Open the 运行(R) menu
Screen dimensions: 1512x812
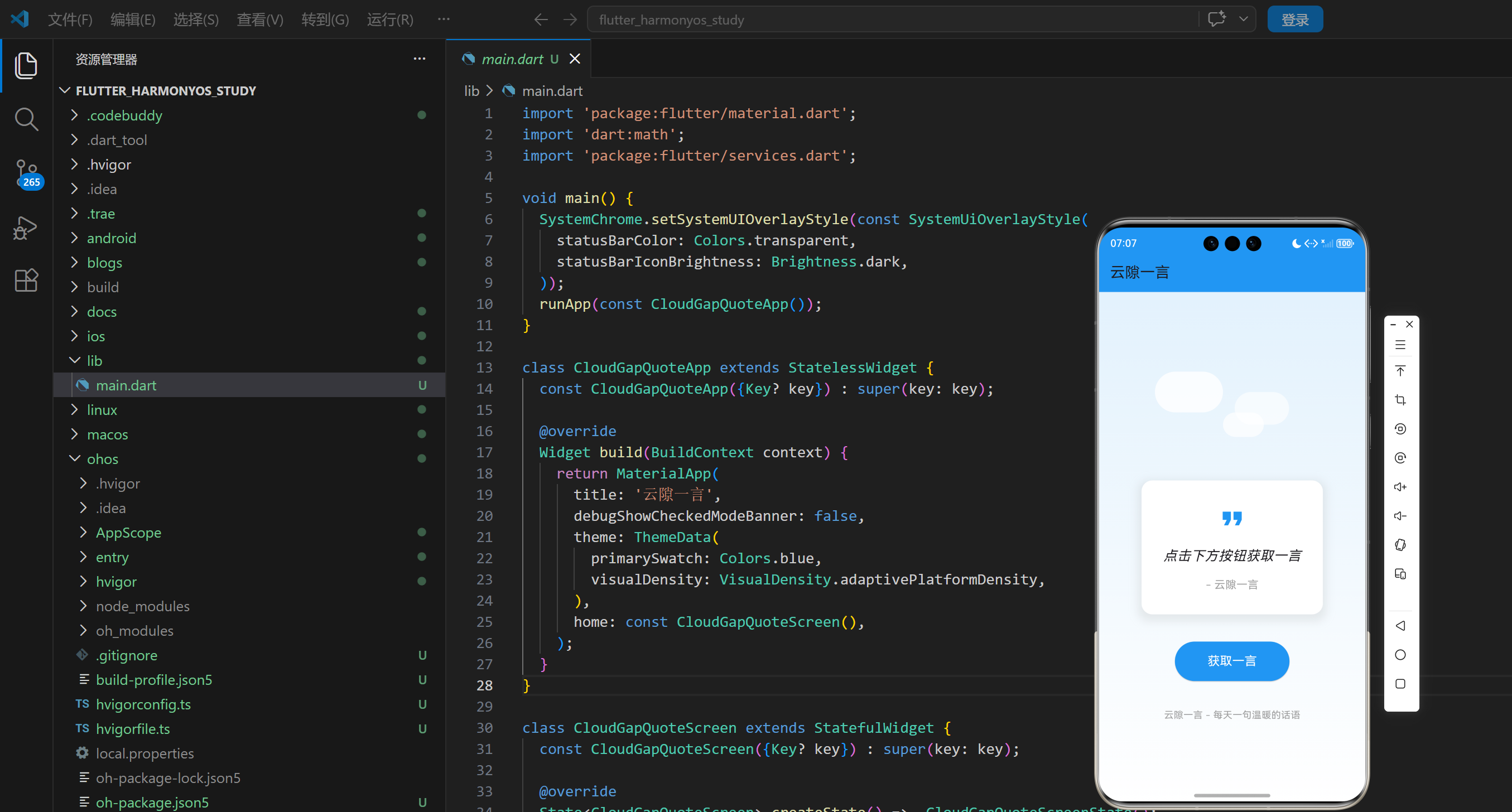coord(390,20)
